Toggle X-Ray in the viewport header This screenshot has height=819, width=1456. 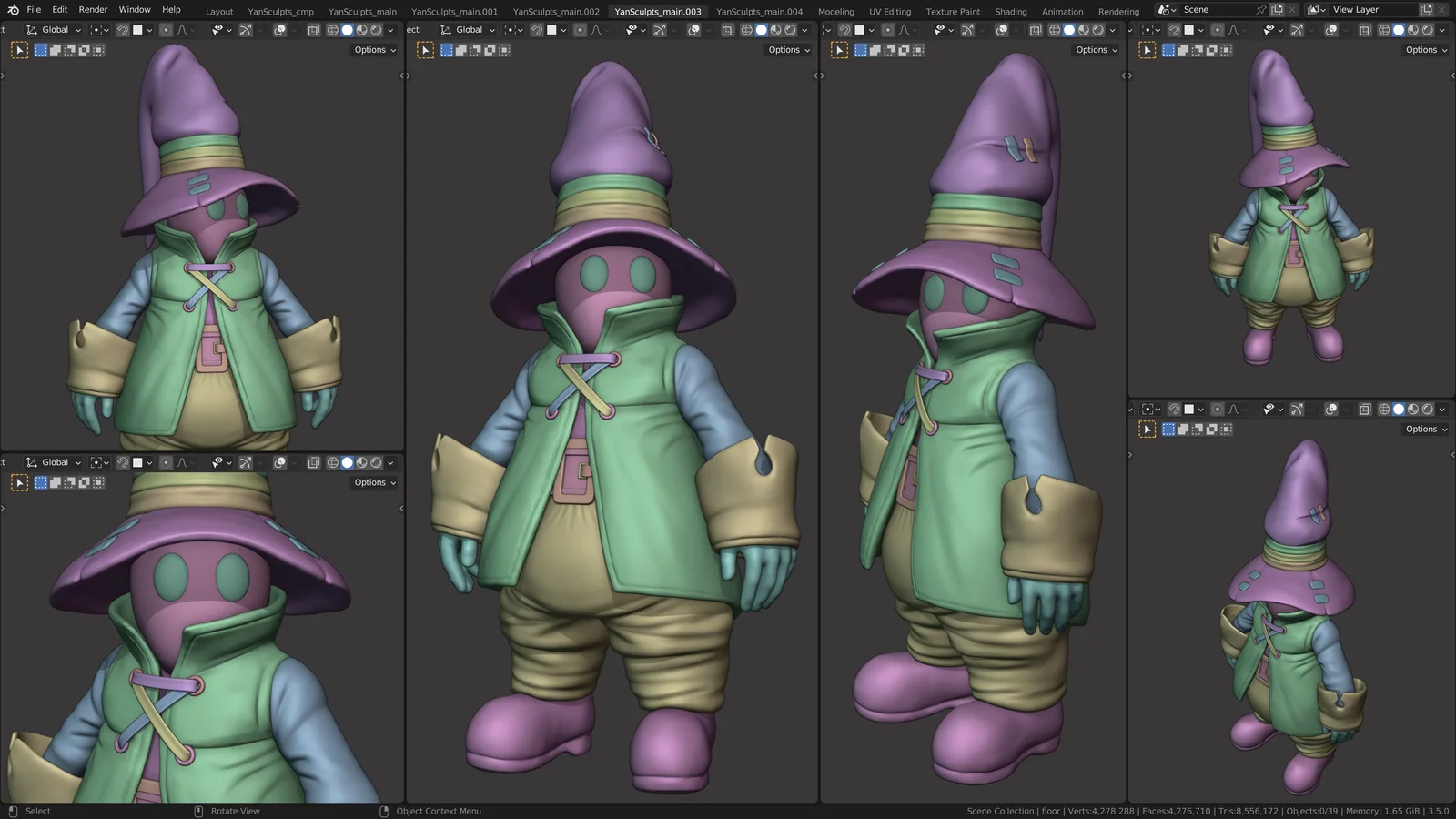(726, 30)
